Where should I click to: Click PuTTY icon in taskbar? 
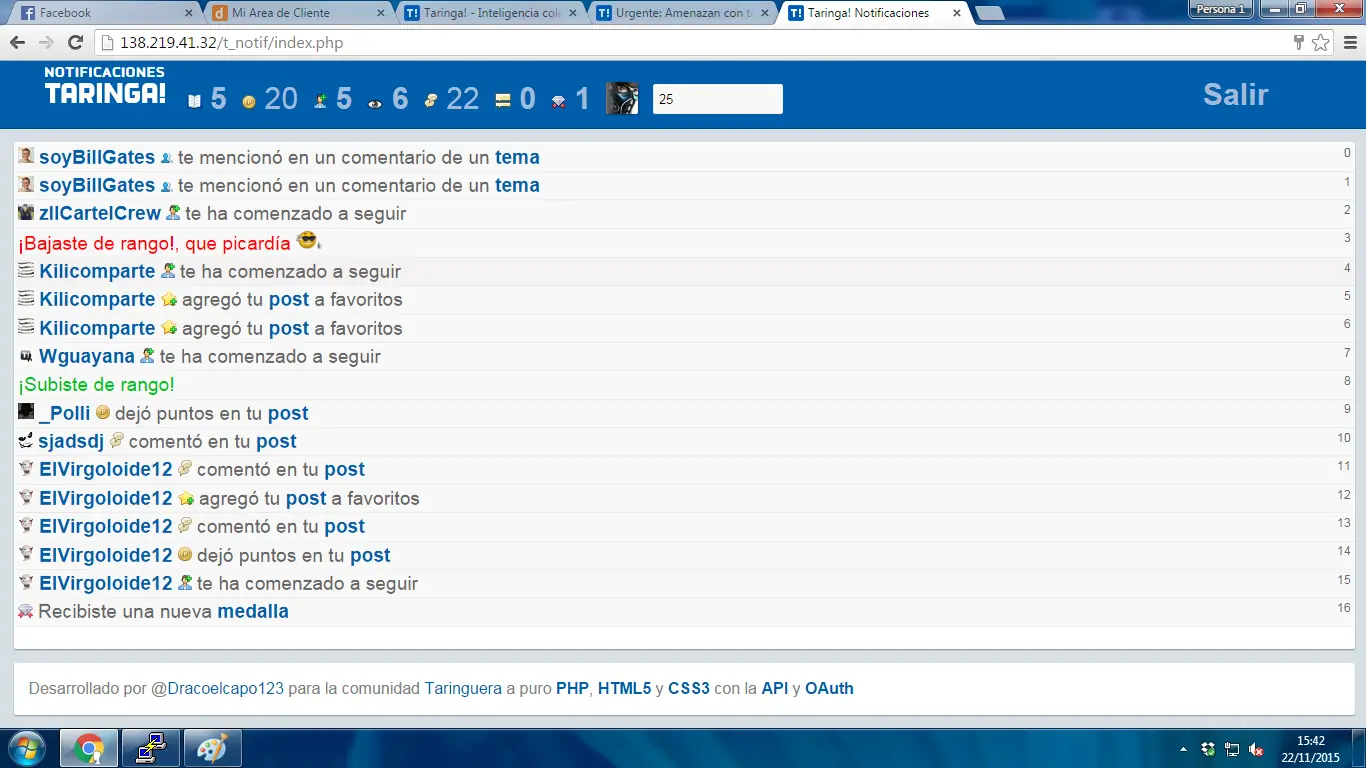[151, 748]
